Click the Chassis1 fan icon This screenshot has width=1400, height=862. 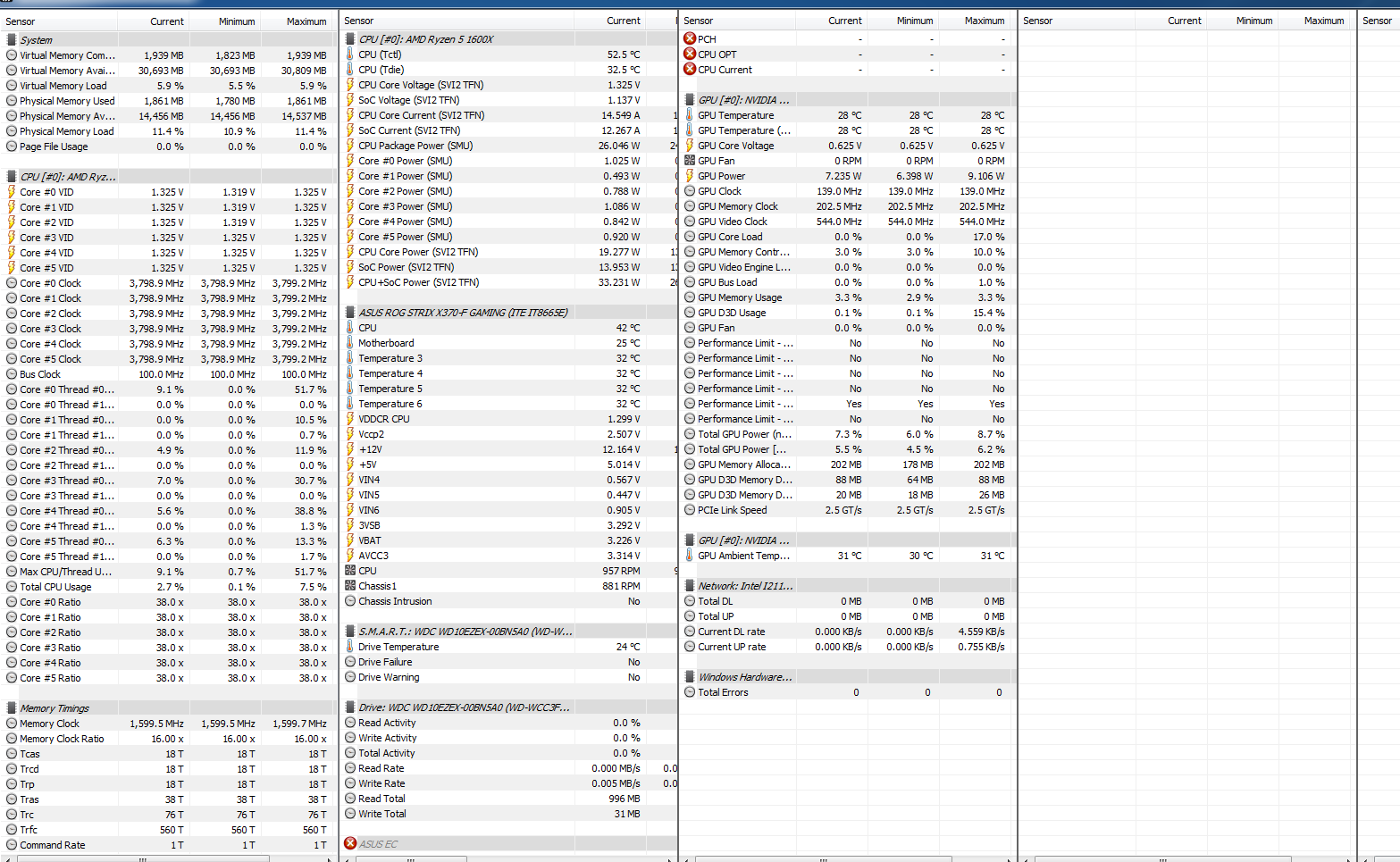coord(350,586)
